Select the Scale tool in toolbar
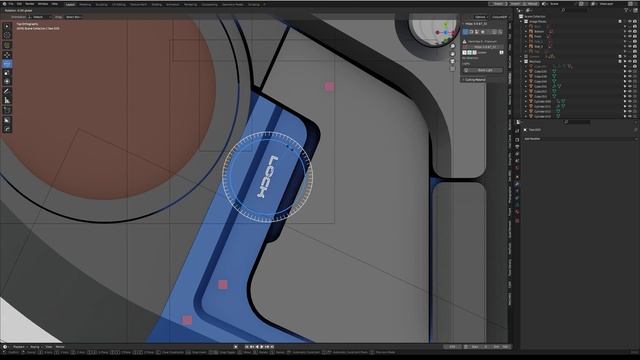This screenshot has width=640, height=360. click(7, 73)
